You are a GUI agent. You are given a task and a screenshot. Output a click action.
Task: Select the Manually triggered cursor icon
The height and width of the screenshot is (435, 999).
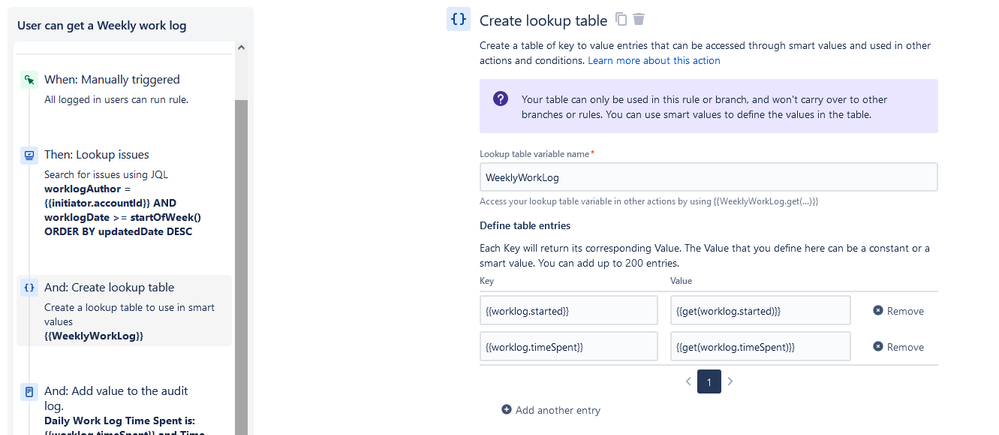(29, 80)
